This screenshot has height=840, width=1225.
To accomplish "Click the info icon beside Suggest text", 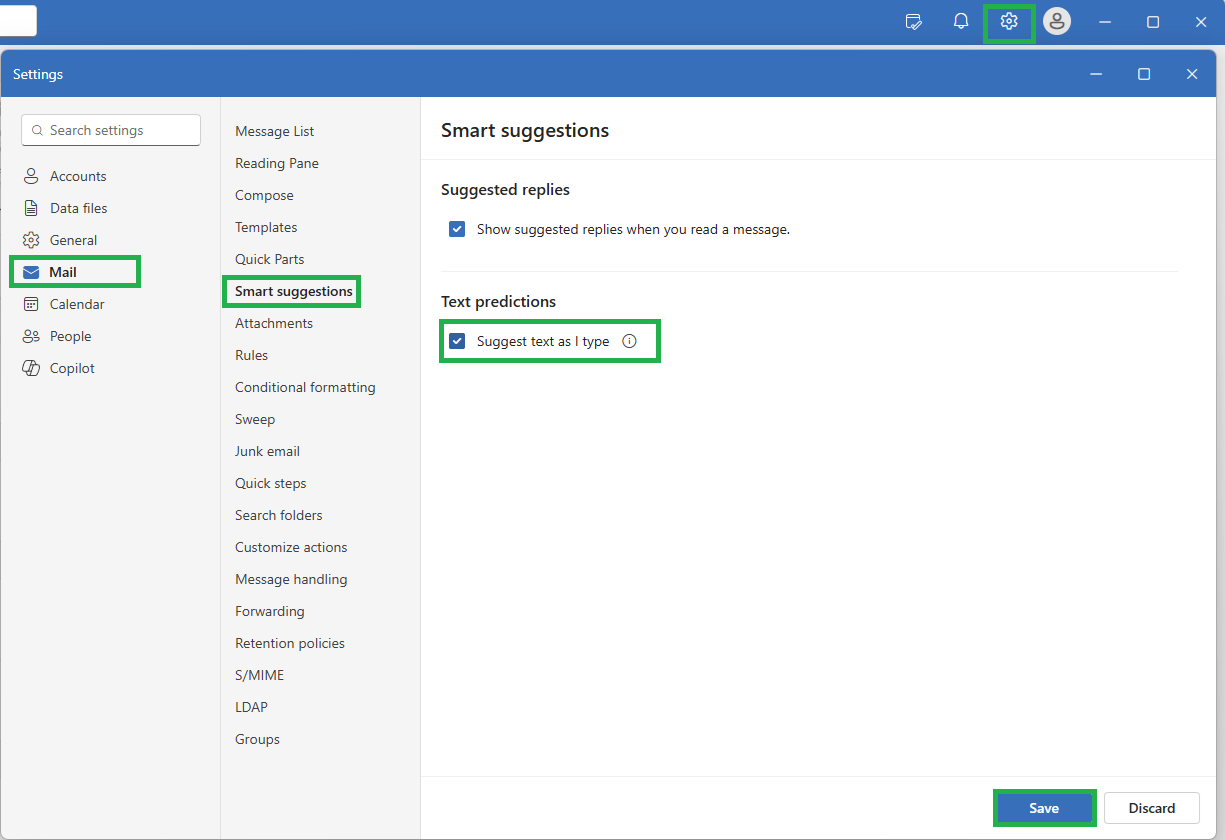I will pos(629,341).
